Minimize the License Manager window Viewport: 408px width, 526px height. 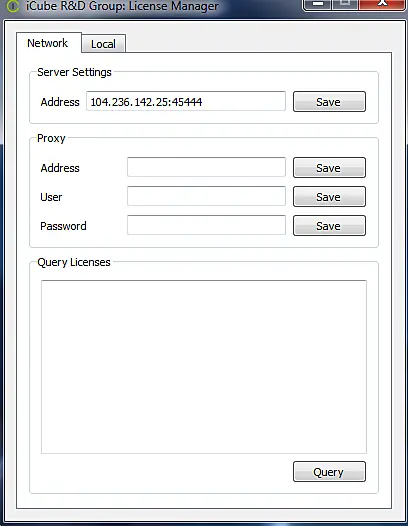(x=317, y=5)
